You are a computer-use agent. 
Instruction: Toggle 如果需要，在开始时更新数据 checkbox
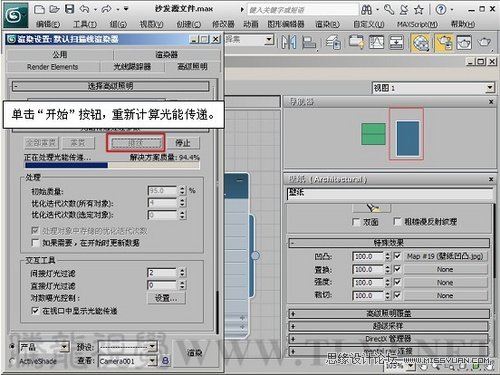pos(35,242)
